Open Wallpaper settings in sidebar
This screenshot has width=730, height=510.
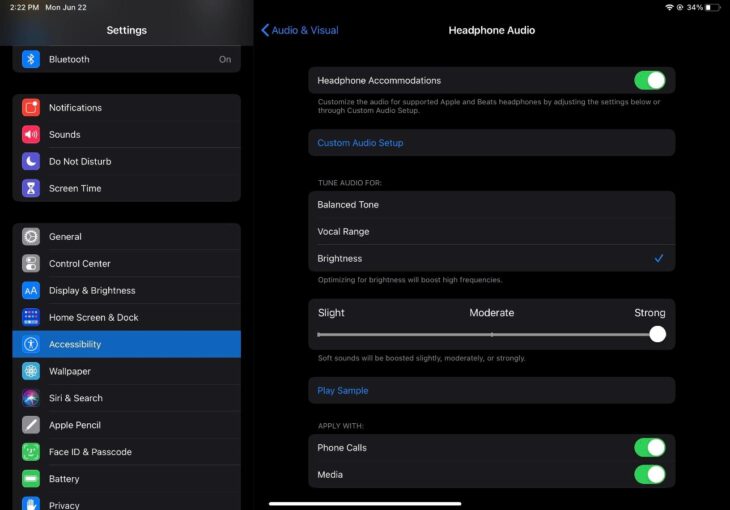(x=70, y=372)
